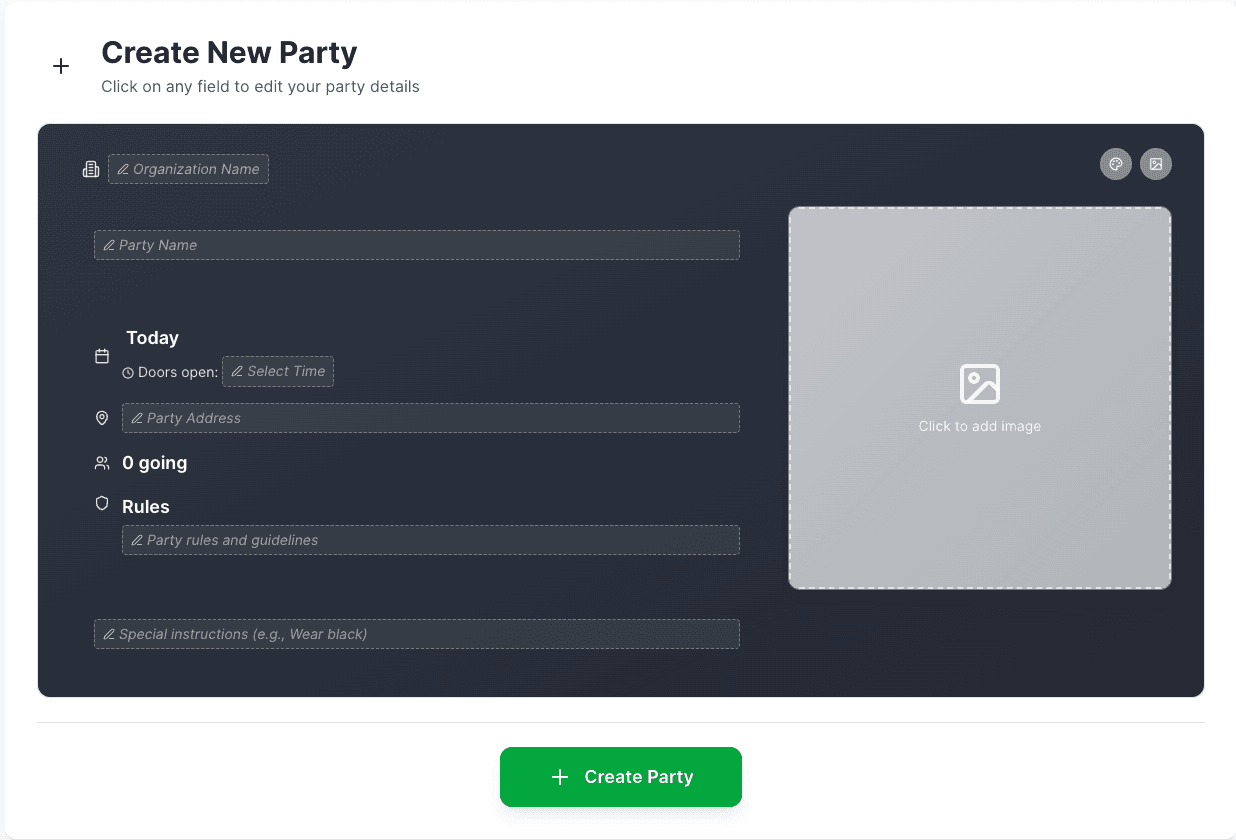
Task: Click the attendees icon next to 0 going
Action: [x=101, y=463]
